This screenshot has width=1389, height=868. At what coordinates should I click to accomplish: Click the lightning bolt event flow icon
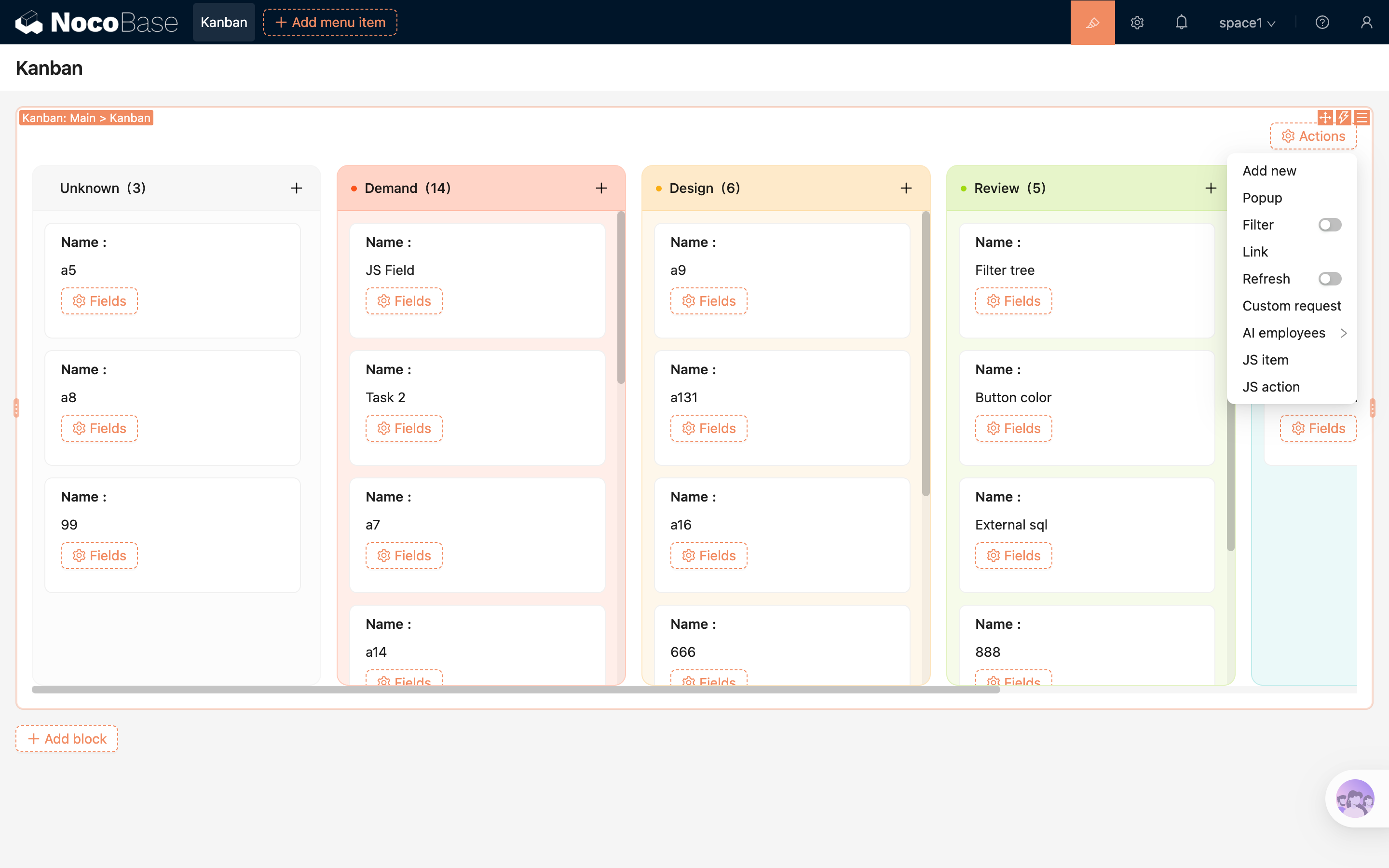1343,118
